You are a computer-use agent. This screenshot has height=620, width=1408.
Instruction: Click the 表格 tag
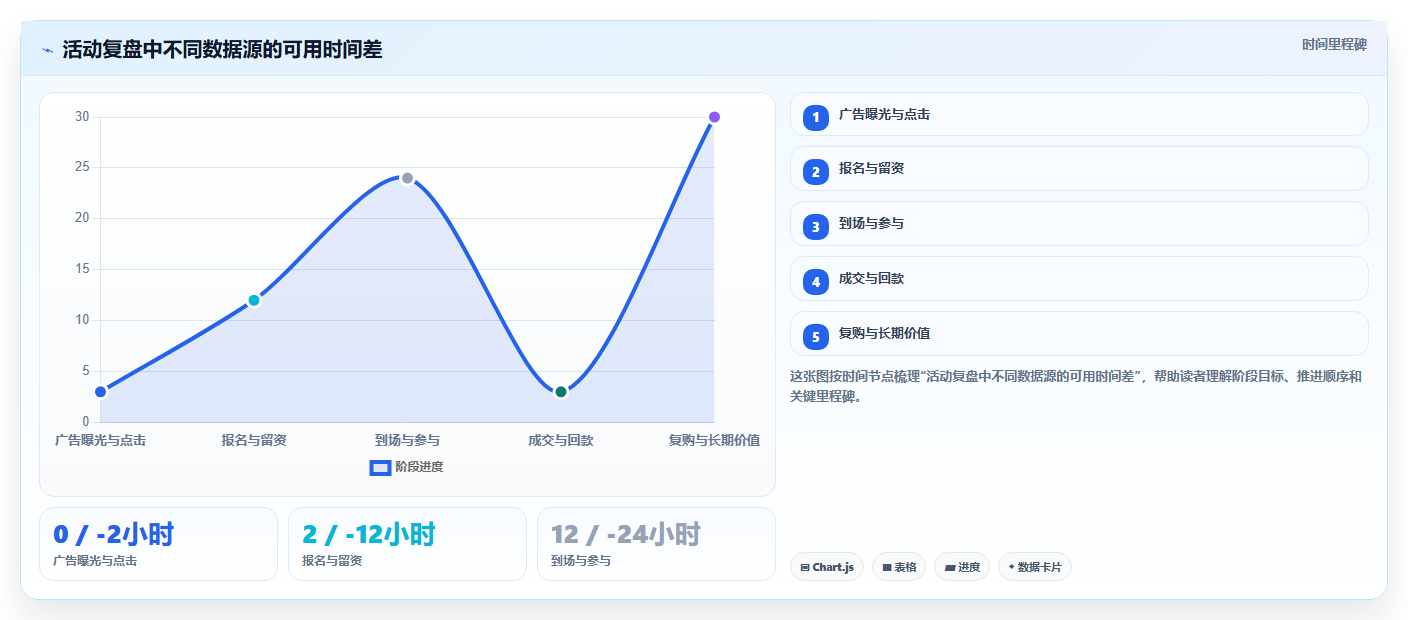click(899, 567)
